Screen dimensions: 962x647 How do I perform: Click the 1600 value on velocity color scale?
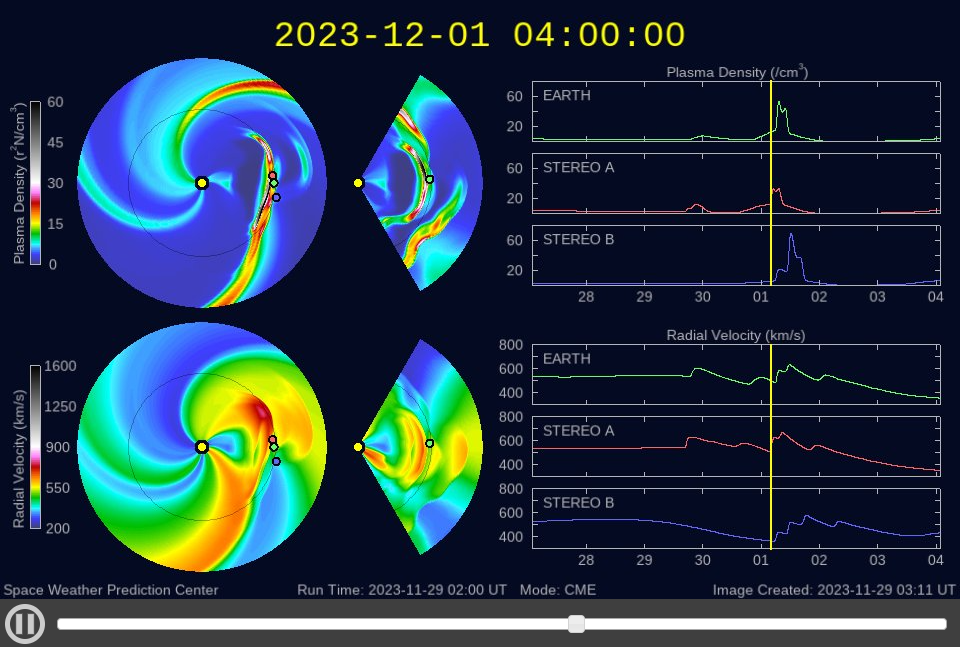(x=60, y=366)
